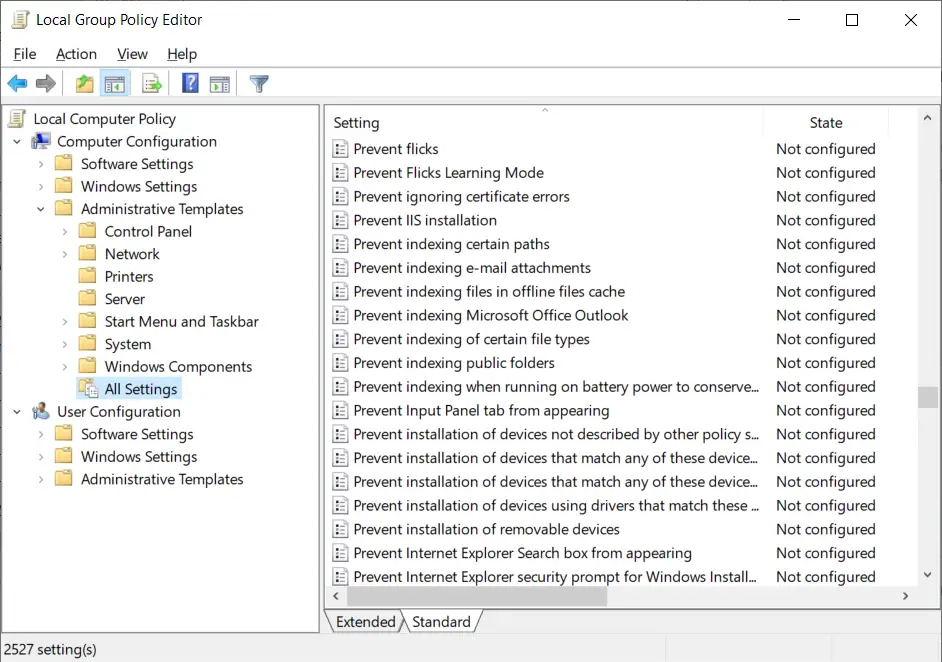This screenshot has height=662, width=942.
Task: Click the Local Computer Policy scroll icon
Action: (17, 118)
